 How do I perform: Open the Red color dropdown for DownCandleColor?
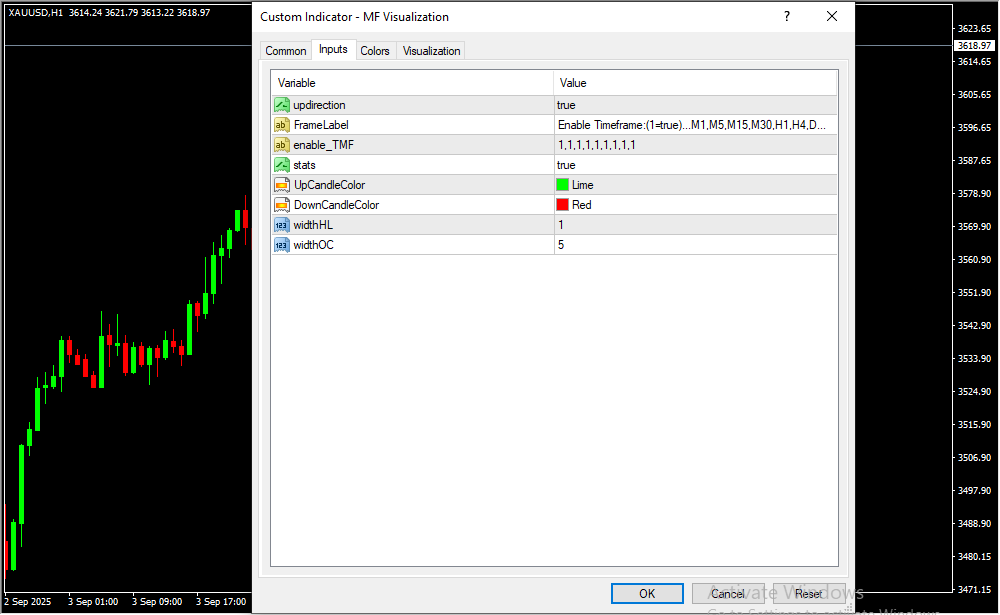695,205
